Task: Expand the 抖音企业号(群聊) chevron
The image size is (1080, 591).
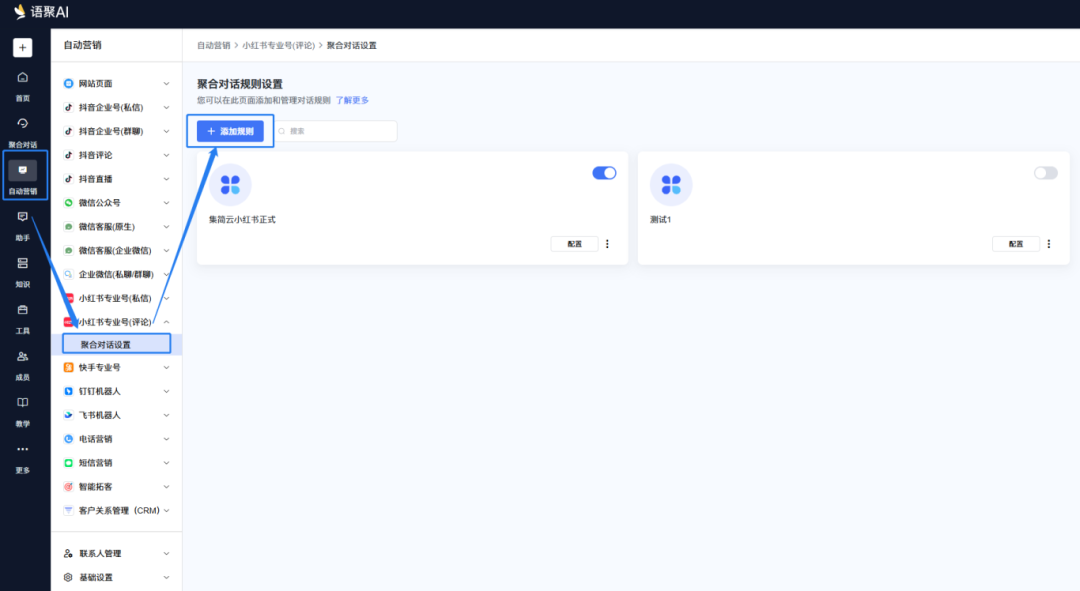Action: (x=166, y=131)
